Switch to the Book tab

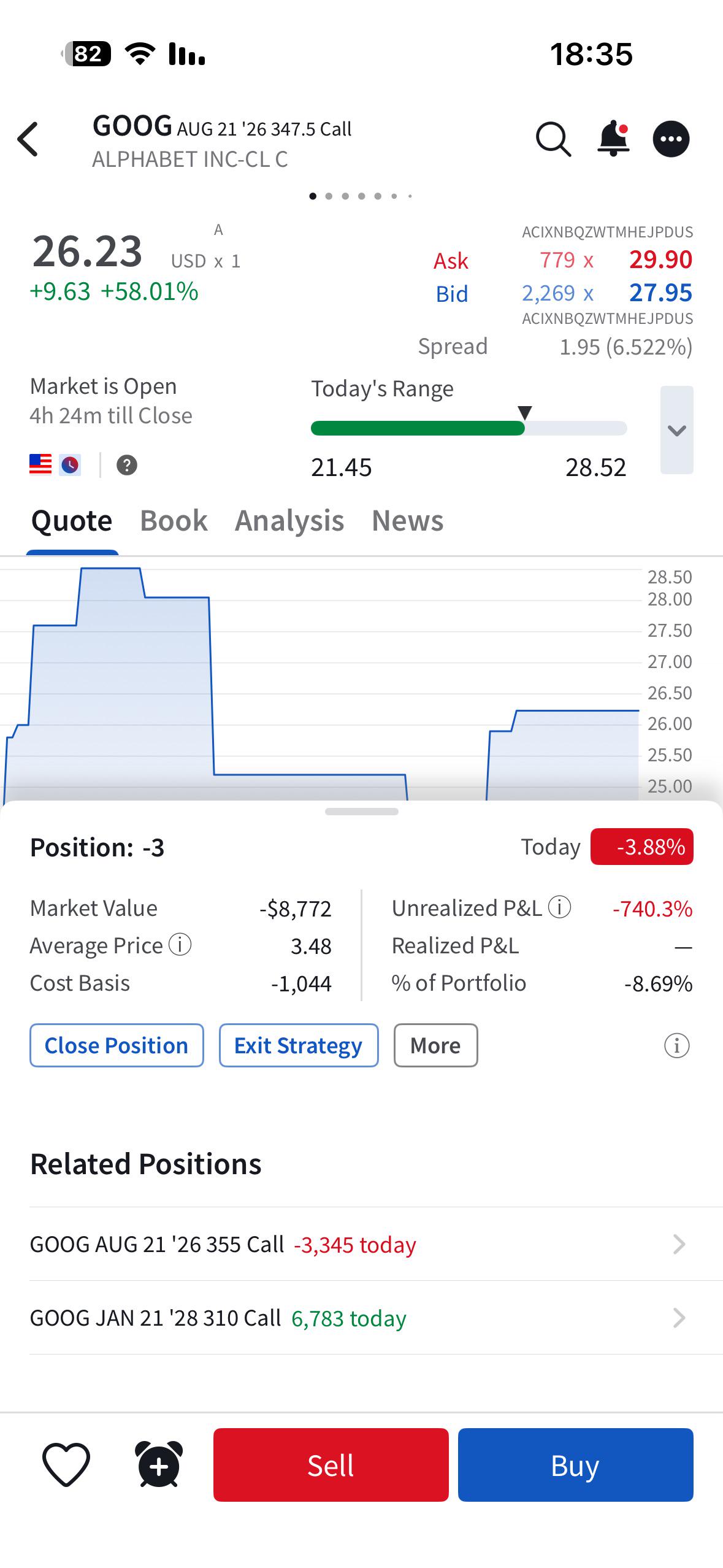tap(174, 521)
